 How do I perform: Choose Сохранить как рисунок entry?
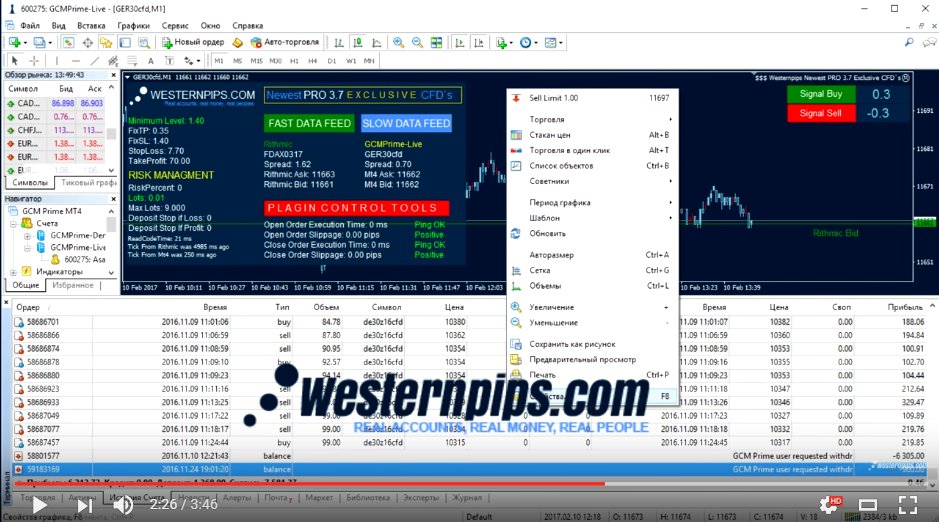pos(593,344)
